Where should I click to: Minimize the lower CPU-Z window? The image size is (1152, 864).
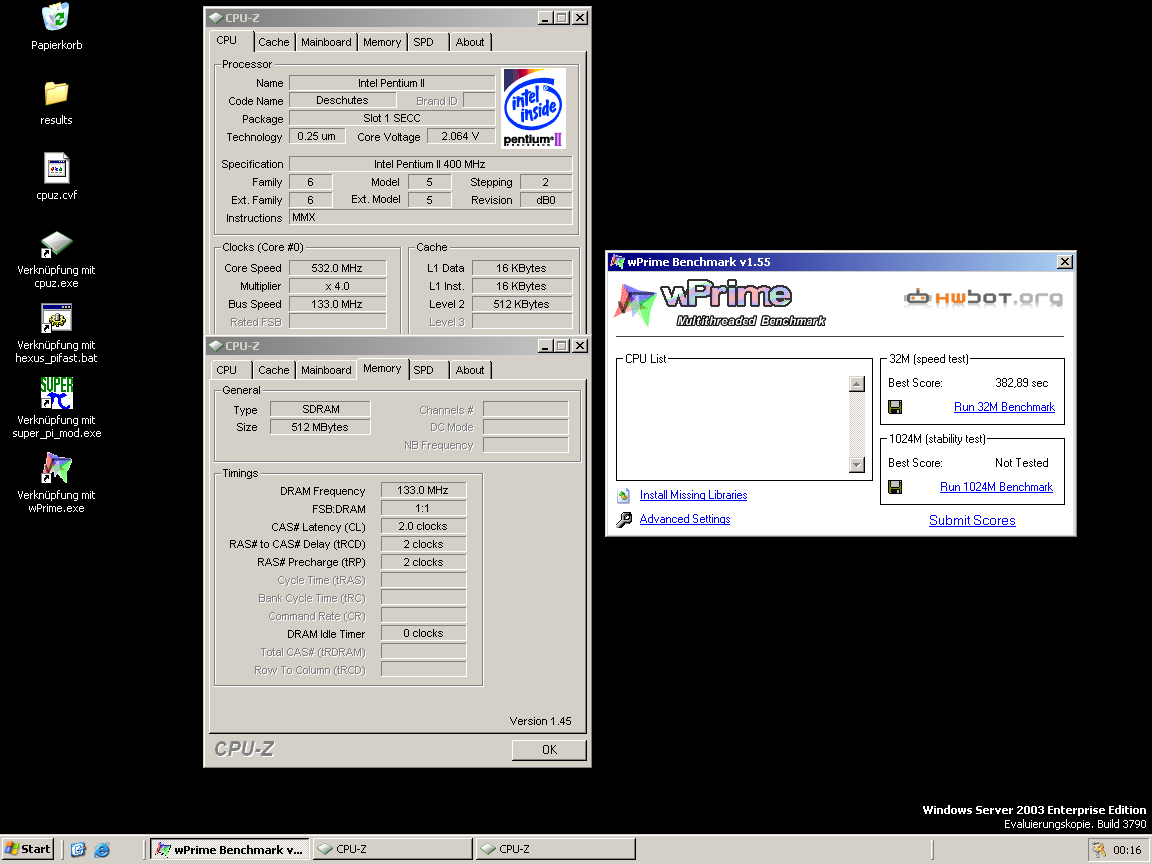tap(545, 345)
